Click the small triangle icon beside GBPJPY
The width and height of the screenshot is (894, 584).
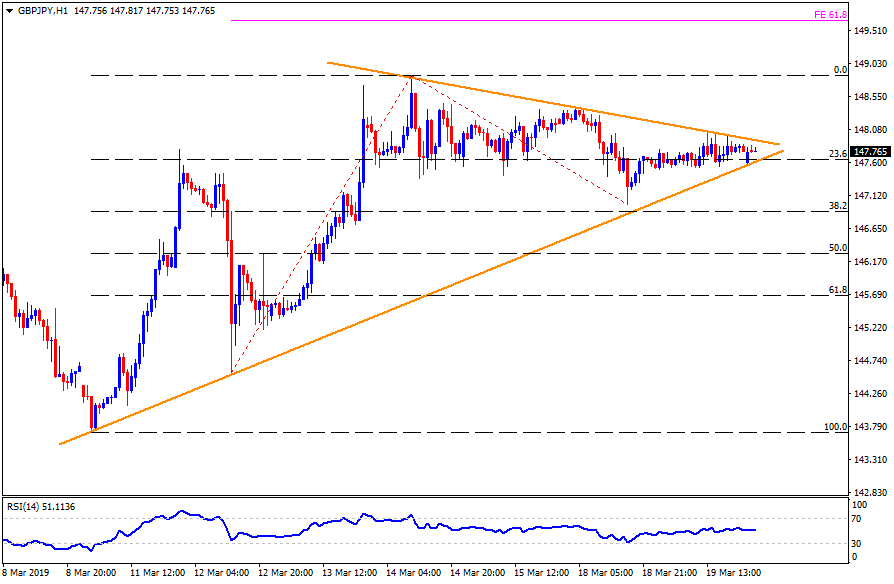[6, 10]
